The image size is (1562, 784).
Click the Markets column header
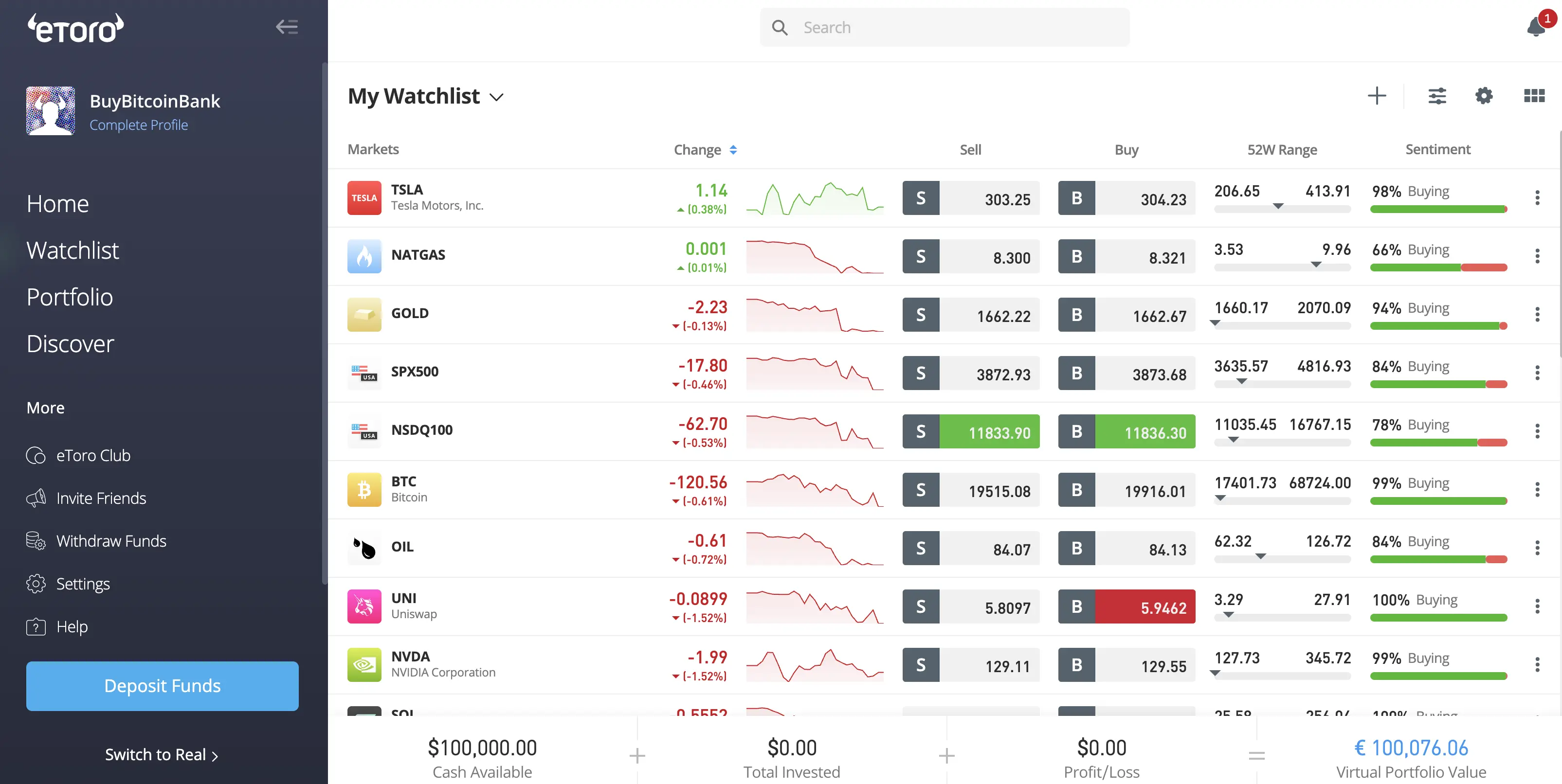pos(373,149)
